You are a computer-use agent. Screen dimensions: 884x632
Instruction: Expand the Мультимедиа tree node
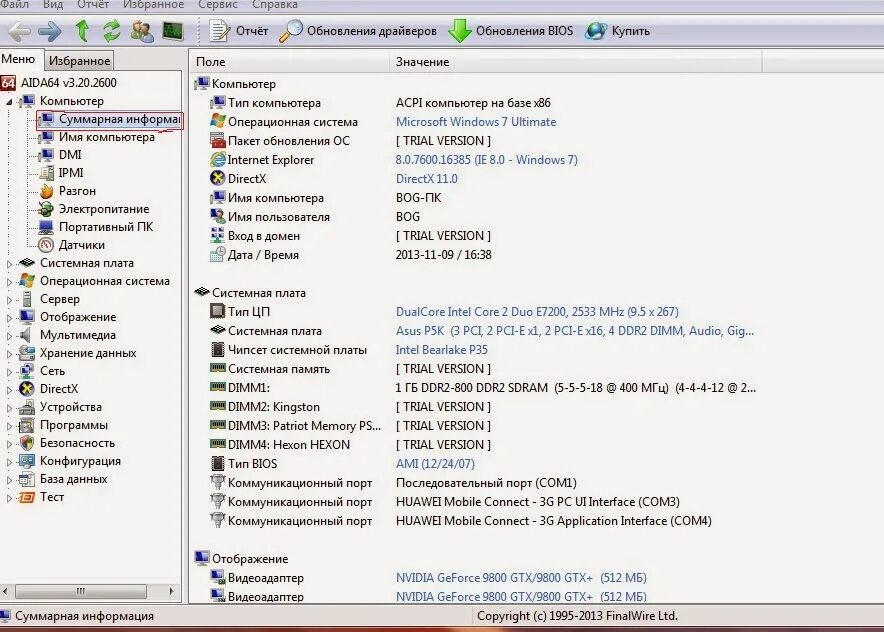[9, 336]
